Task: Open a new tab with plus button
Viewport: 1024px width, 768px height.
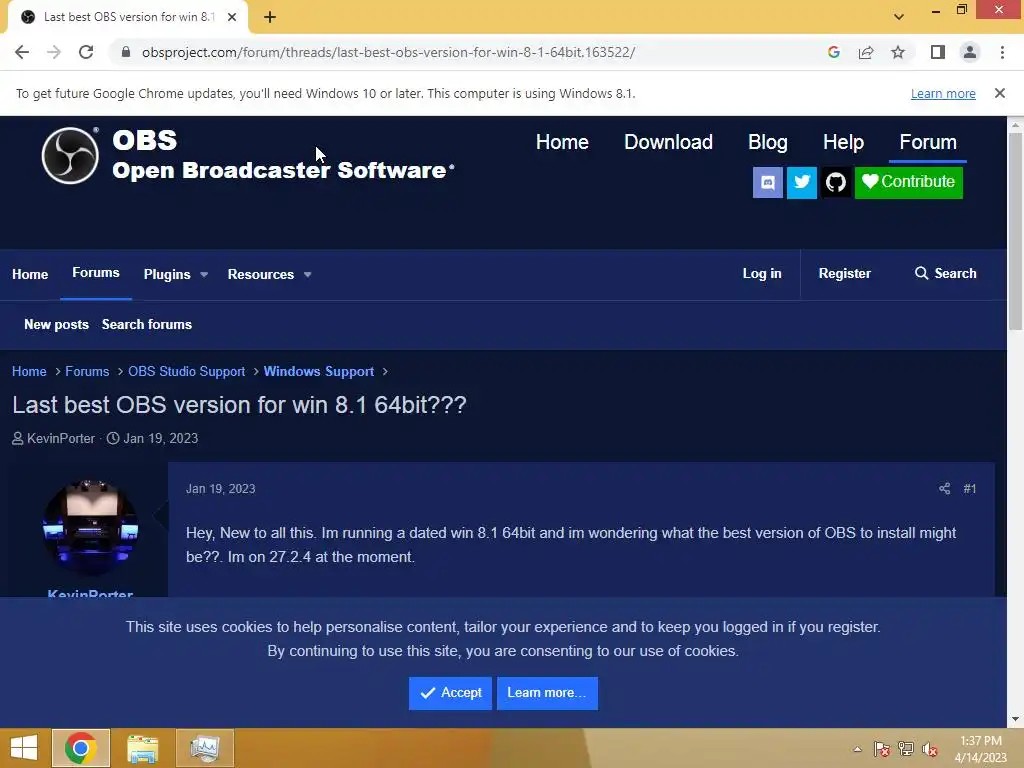Action: pyautogui.click(x=270, y=17)
